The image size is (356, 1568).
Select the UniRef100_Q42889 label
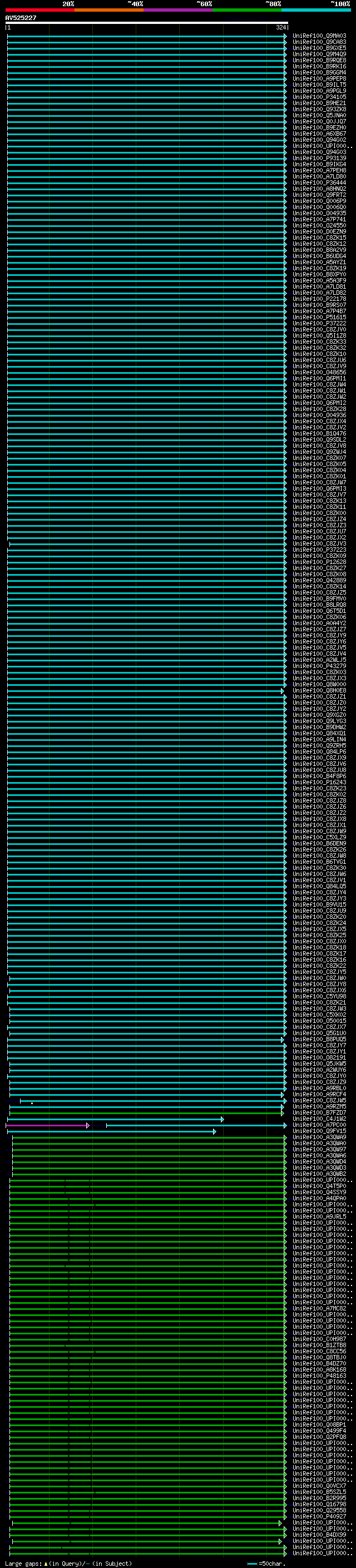click(319, 581)
